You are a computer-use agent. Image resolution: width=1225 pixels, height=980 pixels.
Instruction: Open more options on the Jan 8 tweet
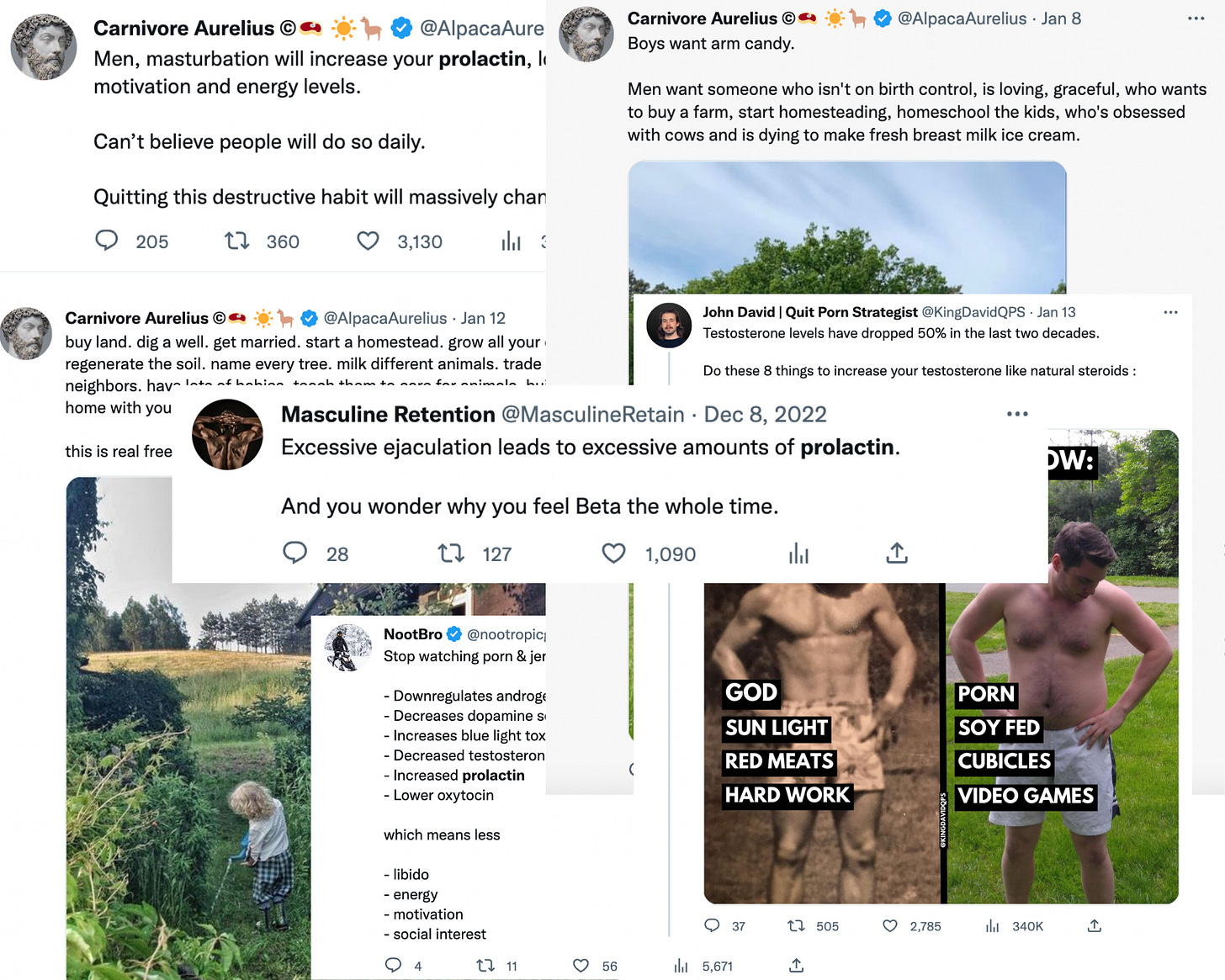1196,19
